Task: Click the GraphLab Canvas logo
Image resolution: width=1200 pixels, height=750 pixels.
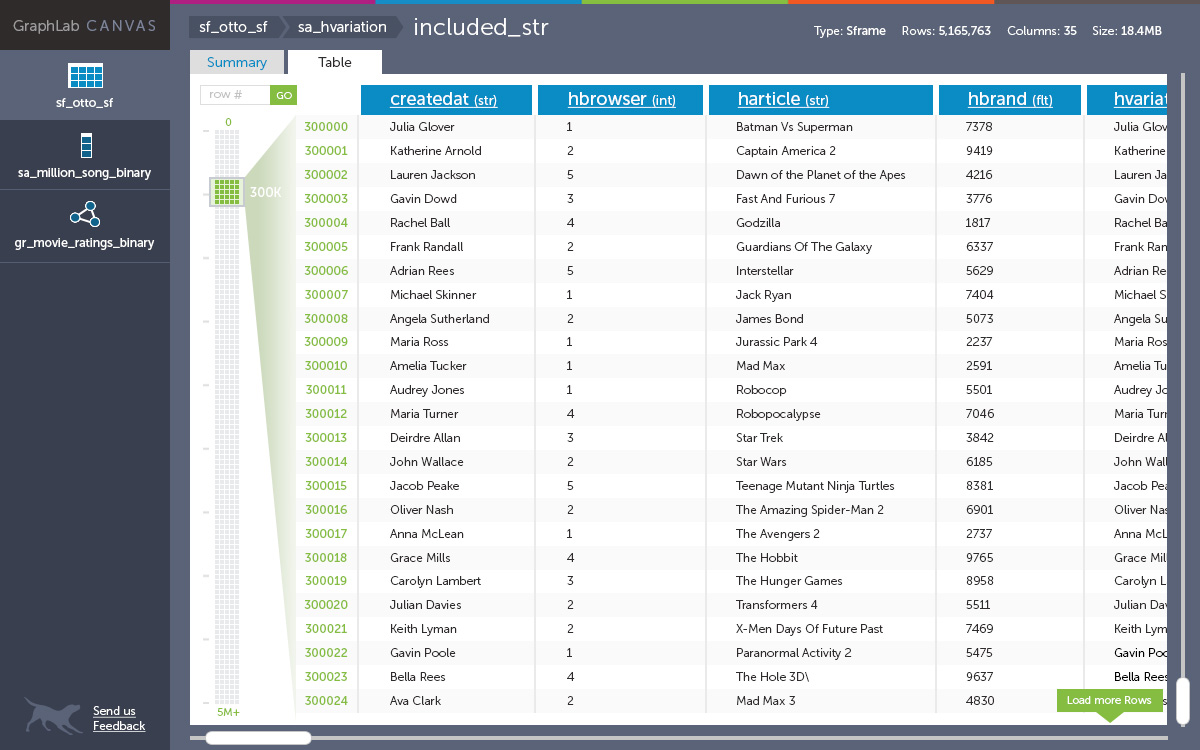Action: point(85,26)
